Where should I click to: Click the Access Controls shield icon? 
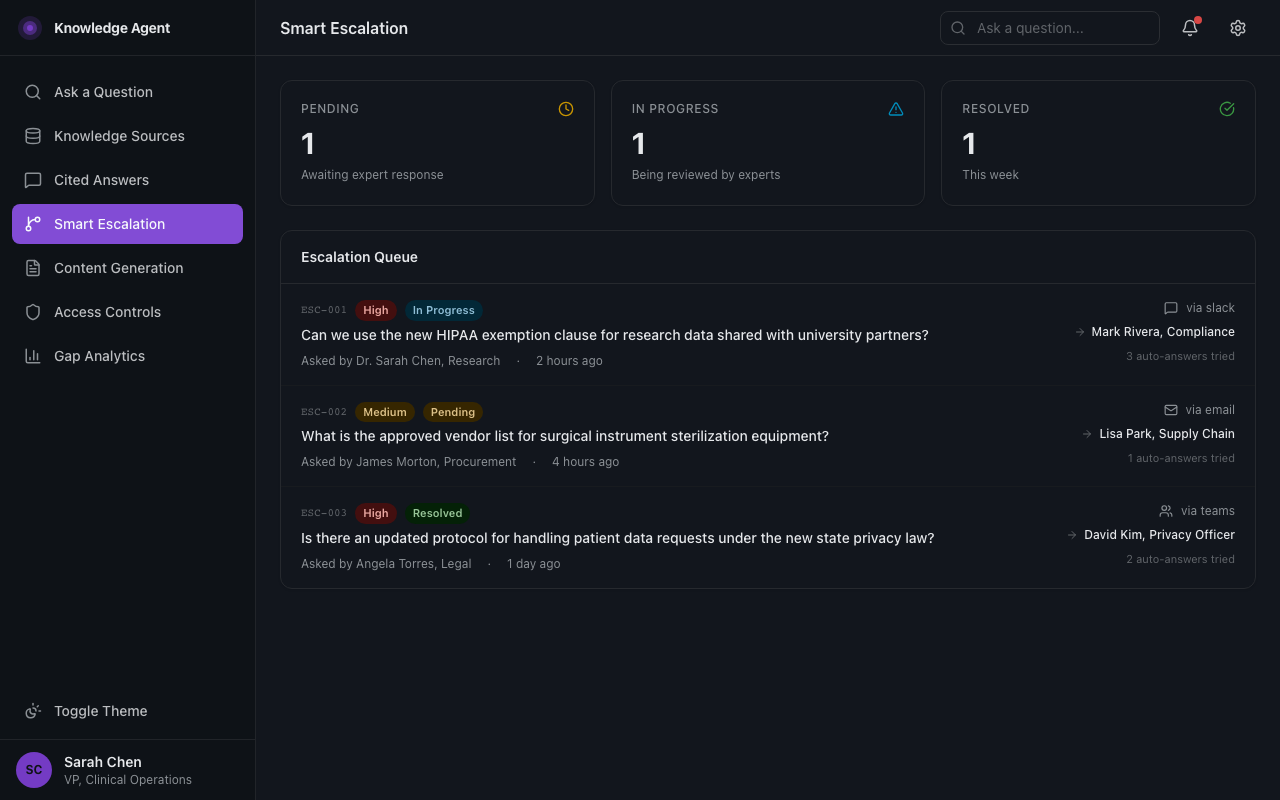(33, 312)
